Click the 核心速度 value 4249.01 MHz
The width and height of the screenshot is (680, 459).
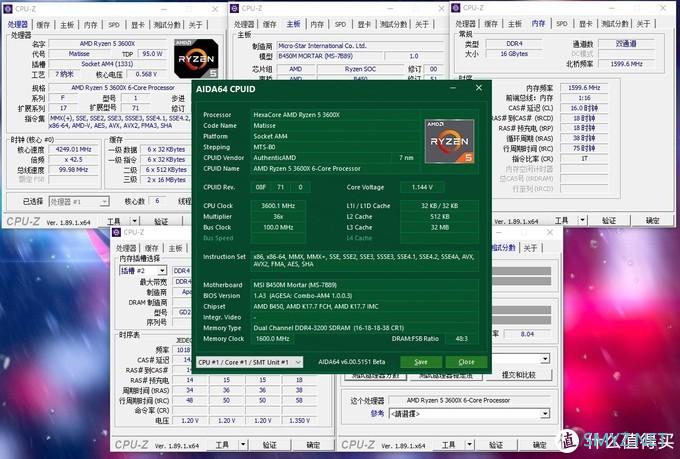pos(73,149)
